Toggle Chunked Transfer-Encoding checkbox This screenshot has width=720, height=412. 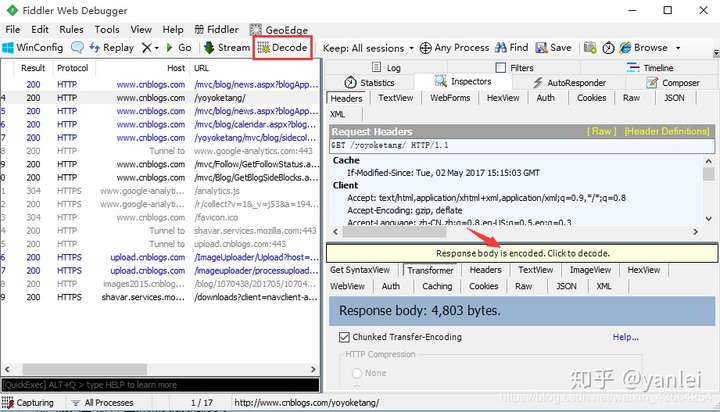pyautogui.click(x=344, y=338)
